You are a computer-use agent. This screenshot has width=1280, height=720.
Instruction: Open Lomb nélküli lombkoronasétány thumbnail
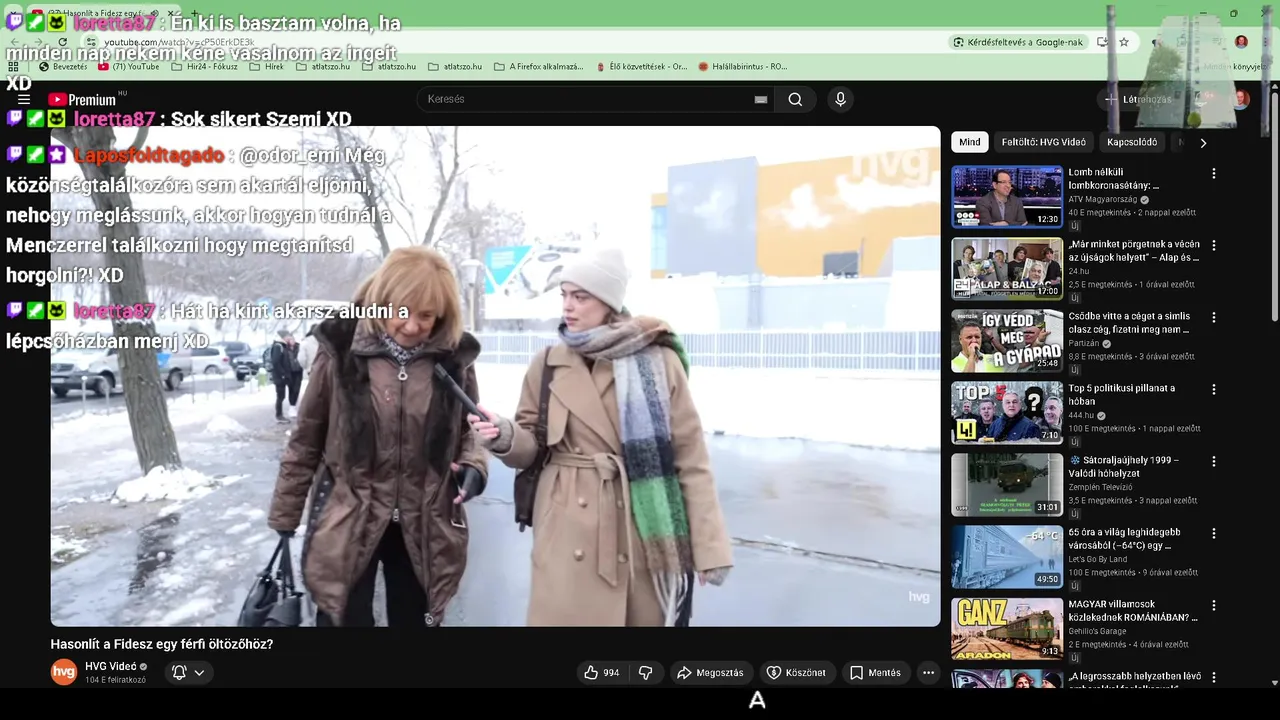(x=1007, y=197)
